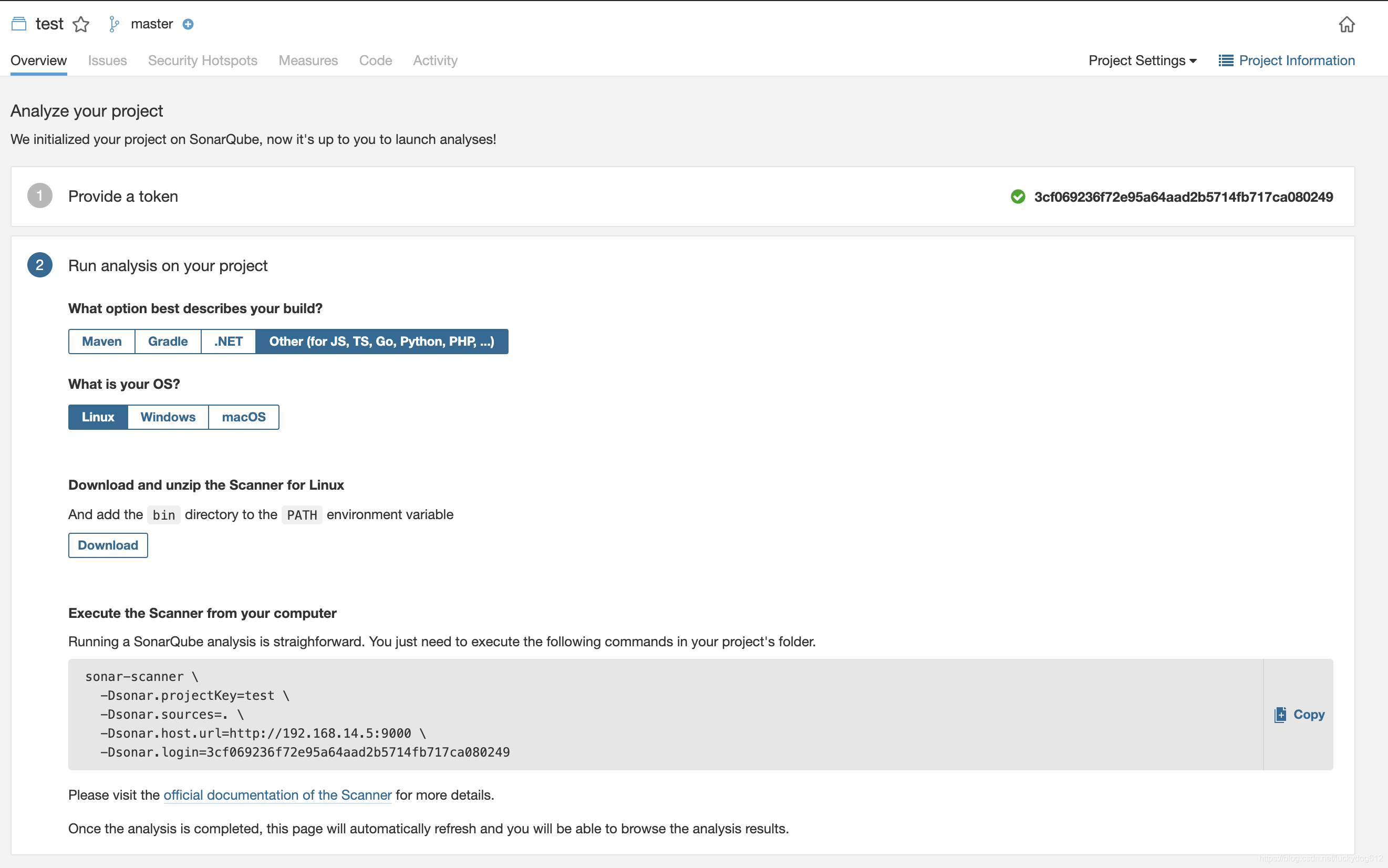
Task: Click the project folder icon next to test
Action: (19, 24)
